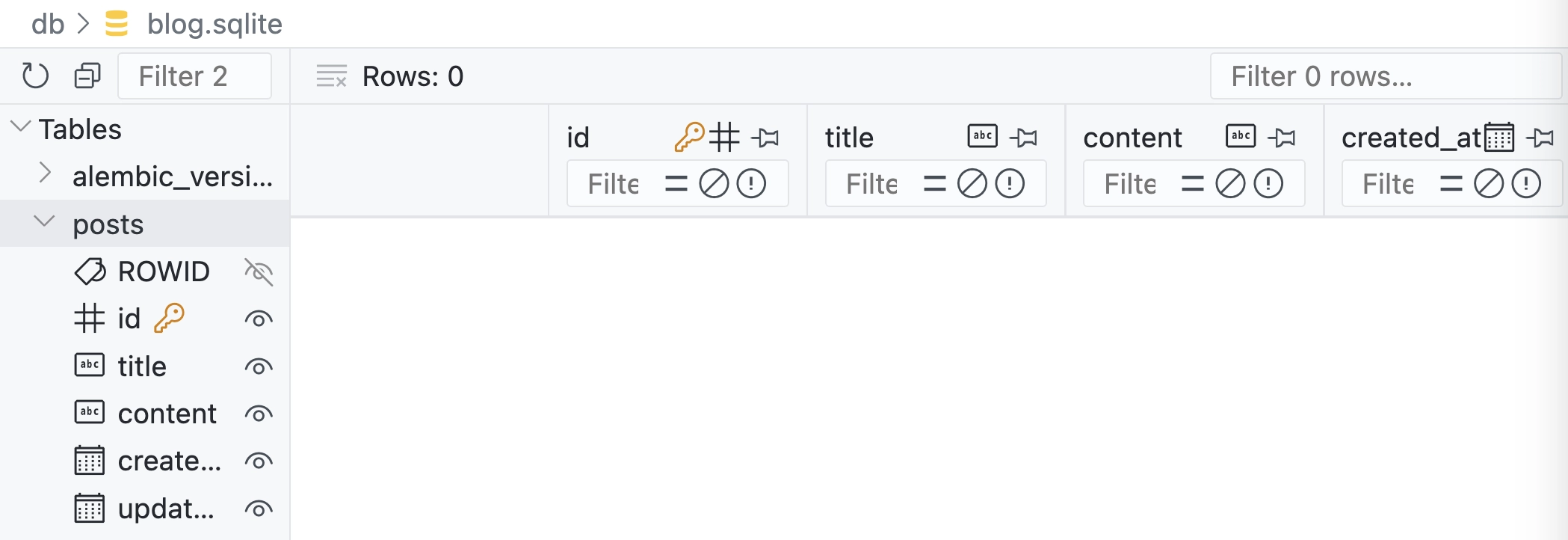Click the NULL filter icon in id column

(714, 184)
